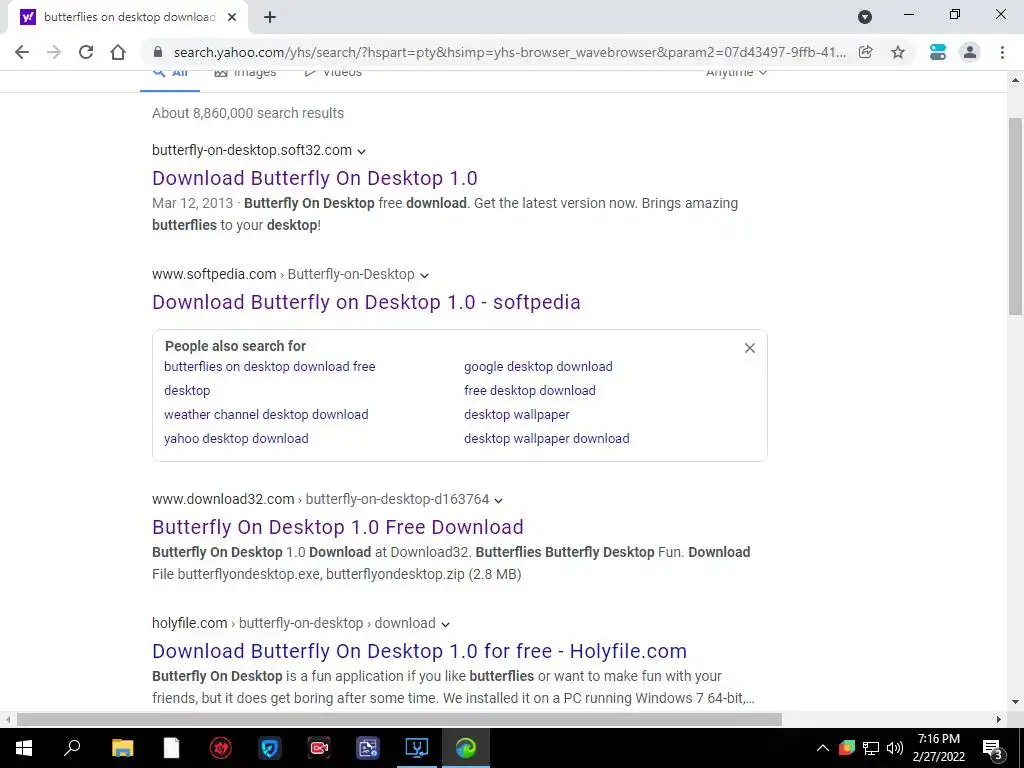Go back to the previous page
Viewport: 1024px width, 768px height.
(x=22, y=52)
